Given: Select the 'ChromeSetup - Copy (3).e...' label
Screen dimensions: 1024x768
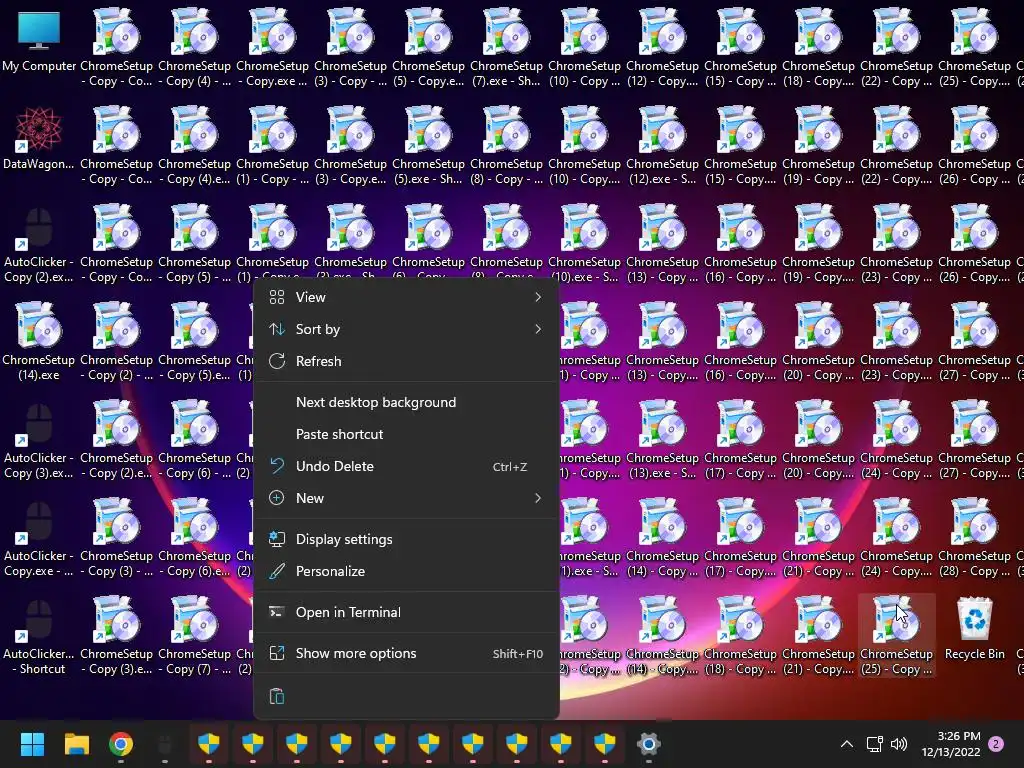Looking at the screenshot, I should click(x=116, y=662).
